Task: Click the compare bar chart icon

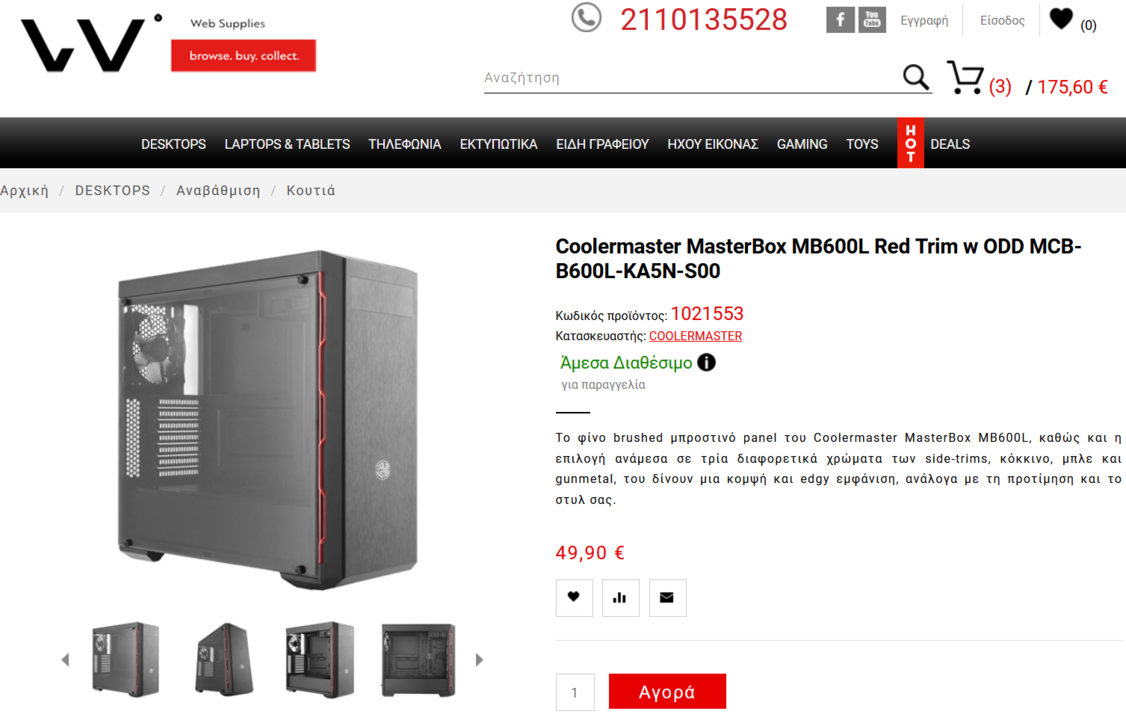Action: tap(620, 597)
